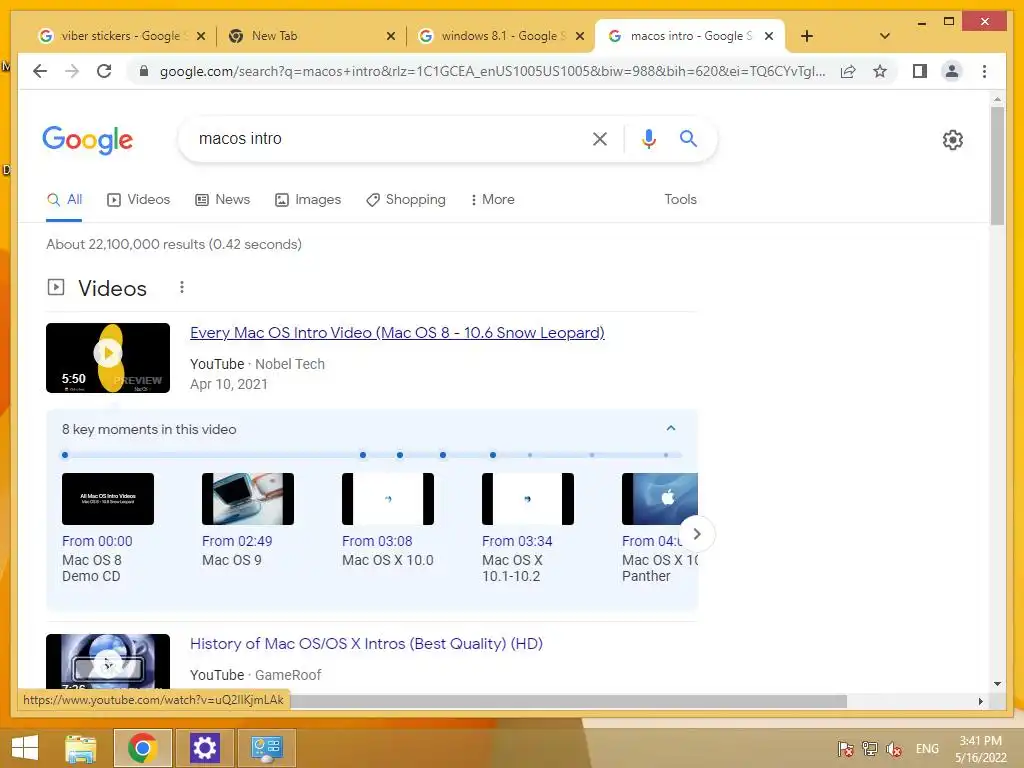
Task: Close the macos intro tab
Action: (769, 36)
